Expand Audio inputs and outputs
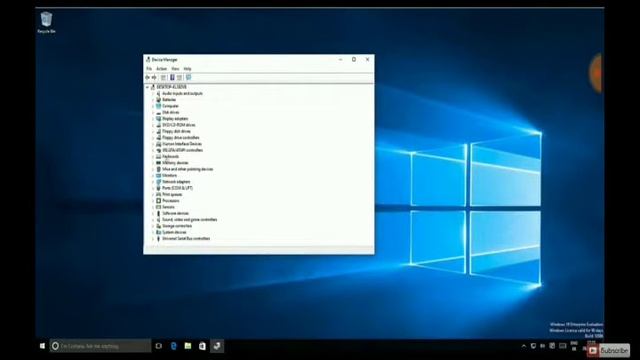The width and height of the screenshot is (640, 360). [153, 93]
